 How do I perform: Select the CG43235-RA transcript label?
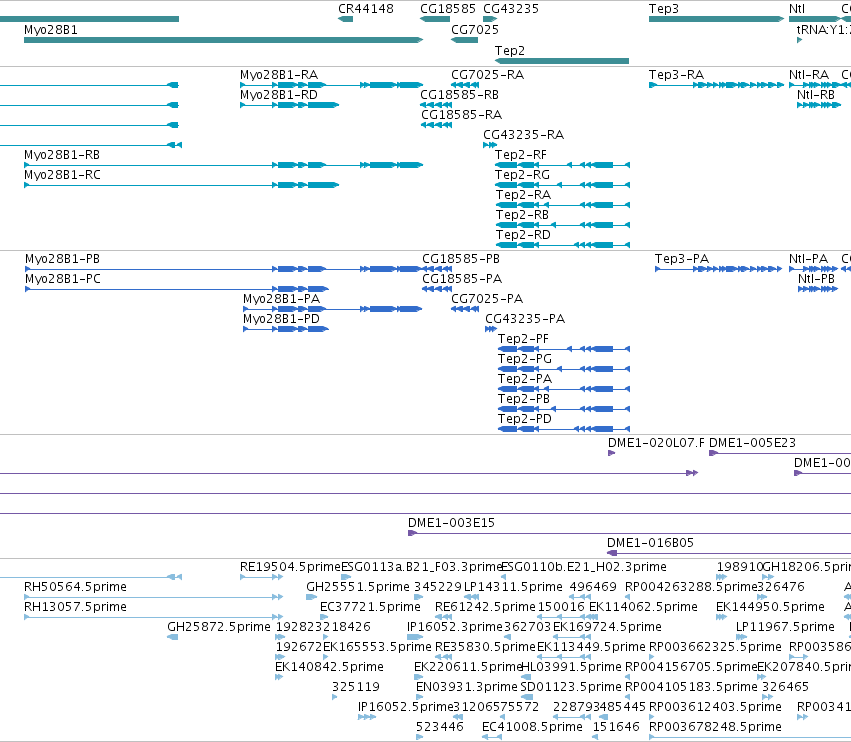[x=523, y=135]
